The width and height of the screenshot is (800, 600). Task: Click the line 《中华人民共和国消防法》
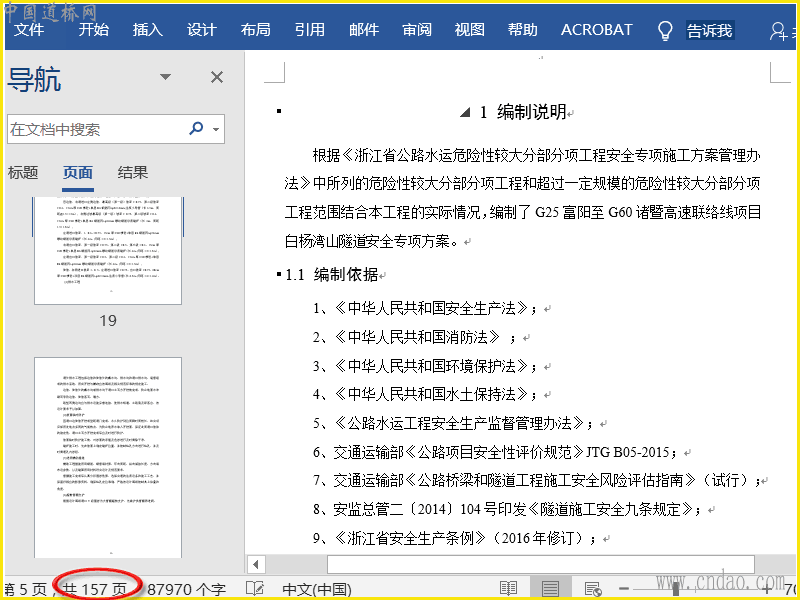pos(416,337)
